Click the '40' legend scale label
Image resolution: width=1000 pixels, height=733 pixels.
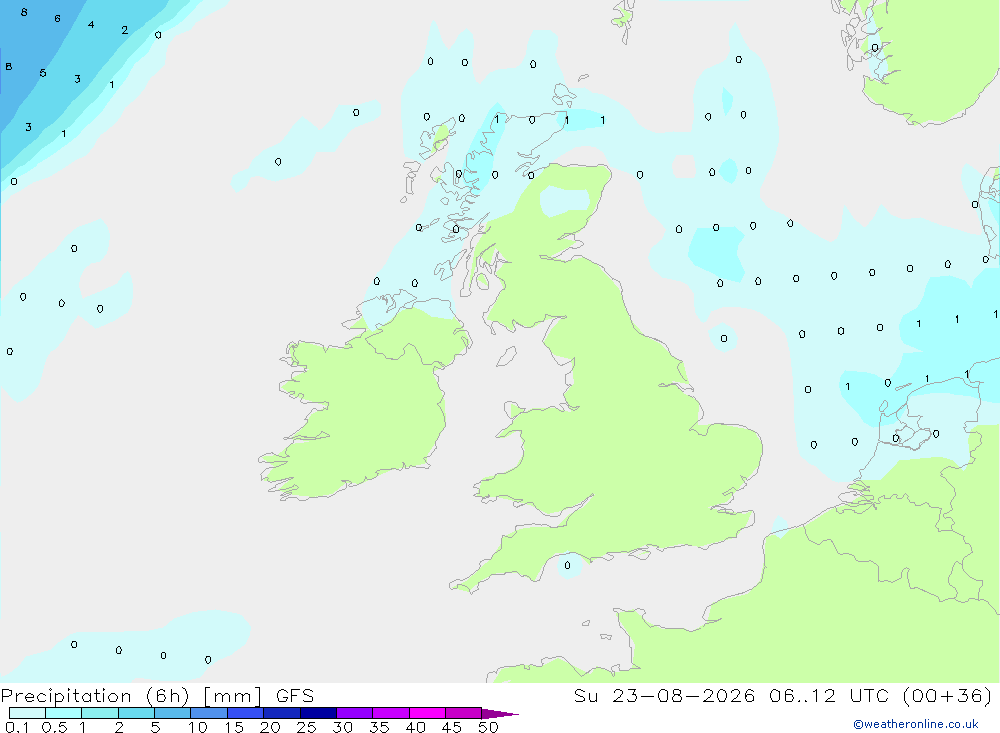click(415, 727)
